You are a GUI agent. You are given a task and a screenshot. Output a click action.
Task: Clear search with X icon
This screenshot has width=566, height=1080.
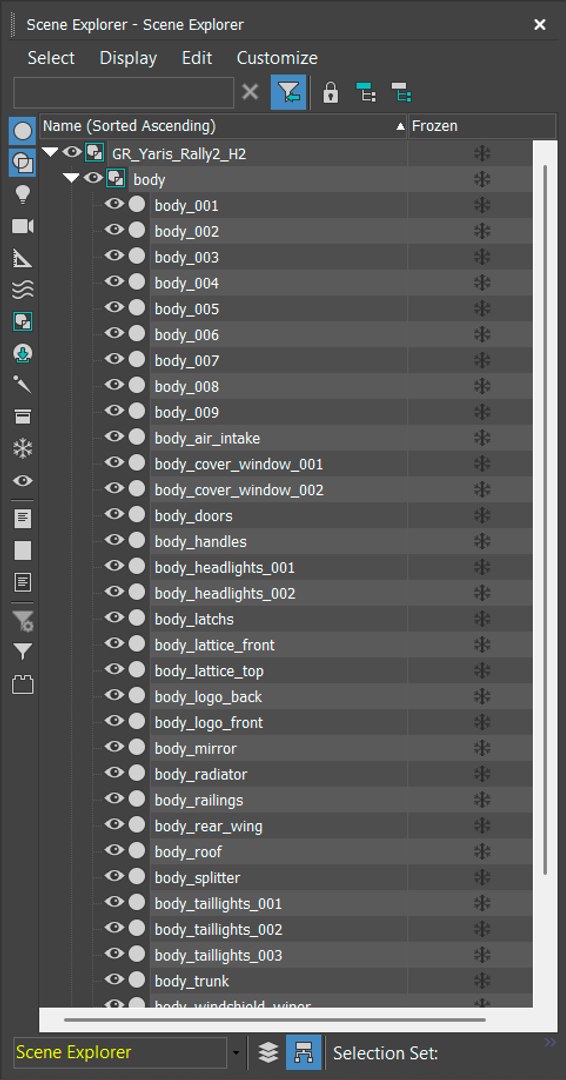[251, 92]
